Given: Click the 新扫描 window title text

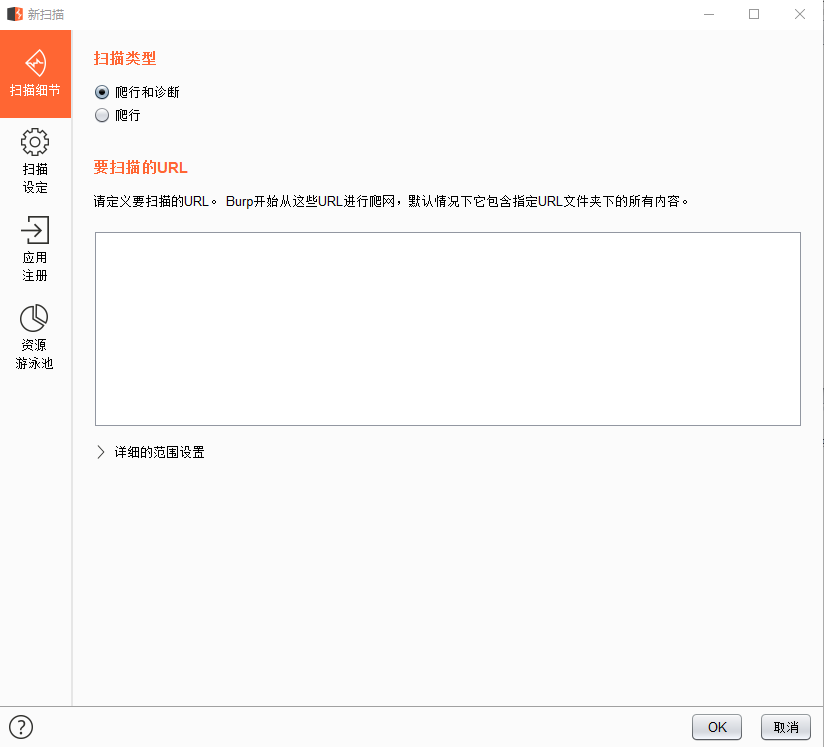Looking at the screenshot, I should pyautogui.click(x=47, y=14).
